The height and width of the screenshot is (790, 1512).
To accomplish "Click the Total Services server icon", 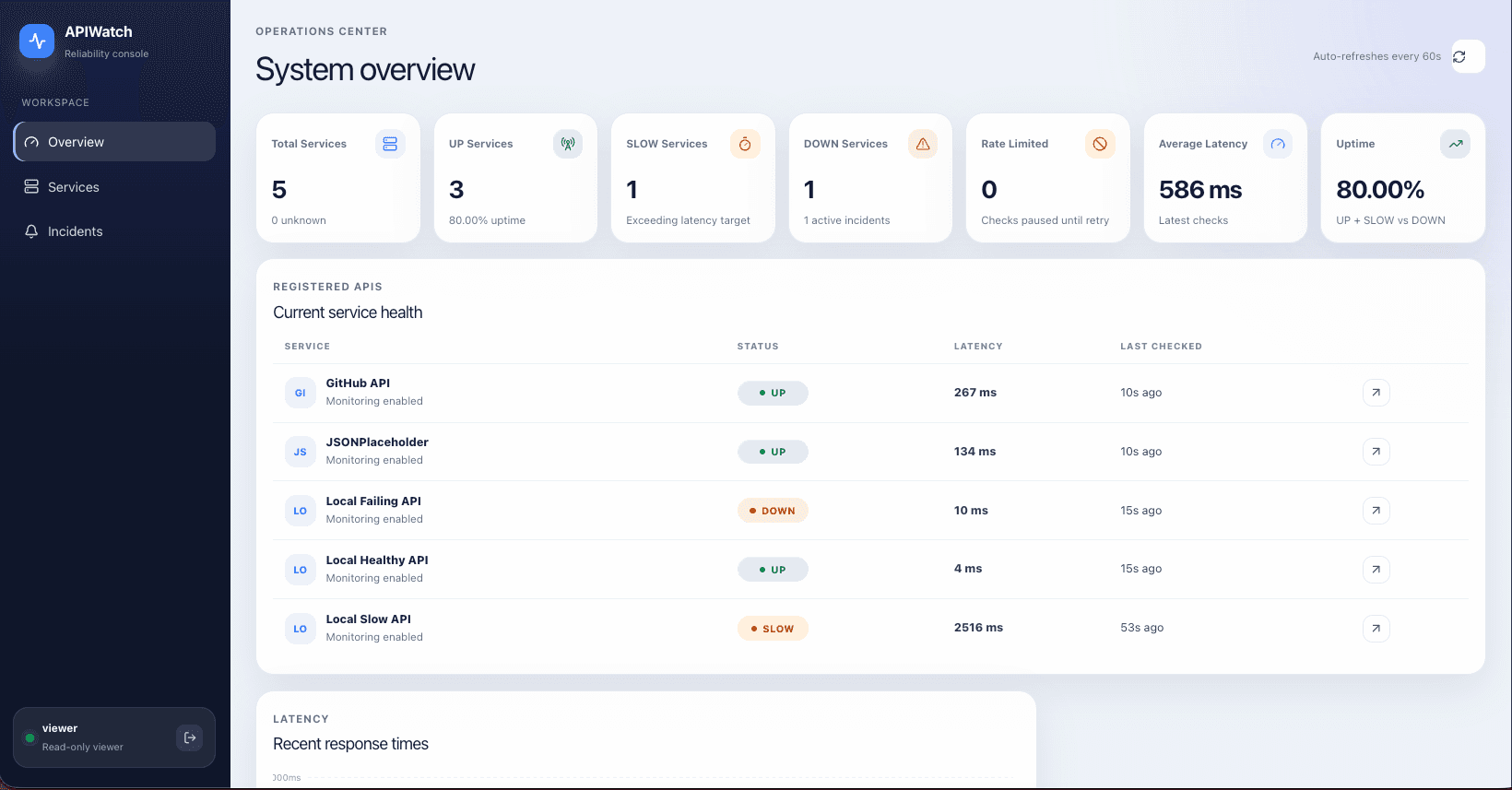I will [390, 144].
